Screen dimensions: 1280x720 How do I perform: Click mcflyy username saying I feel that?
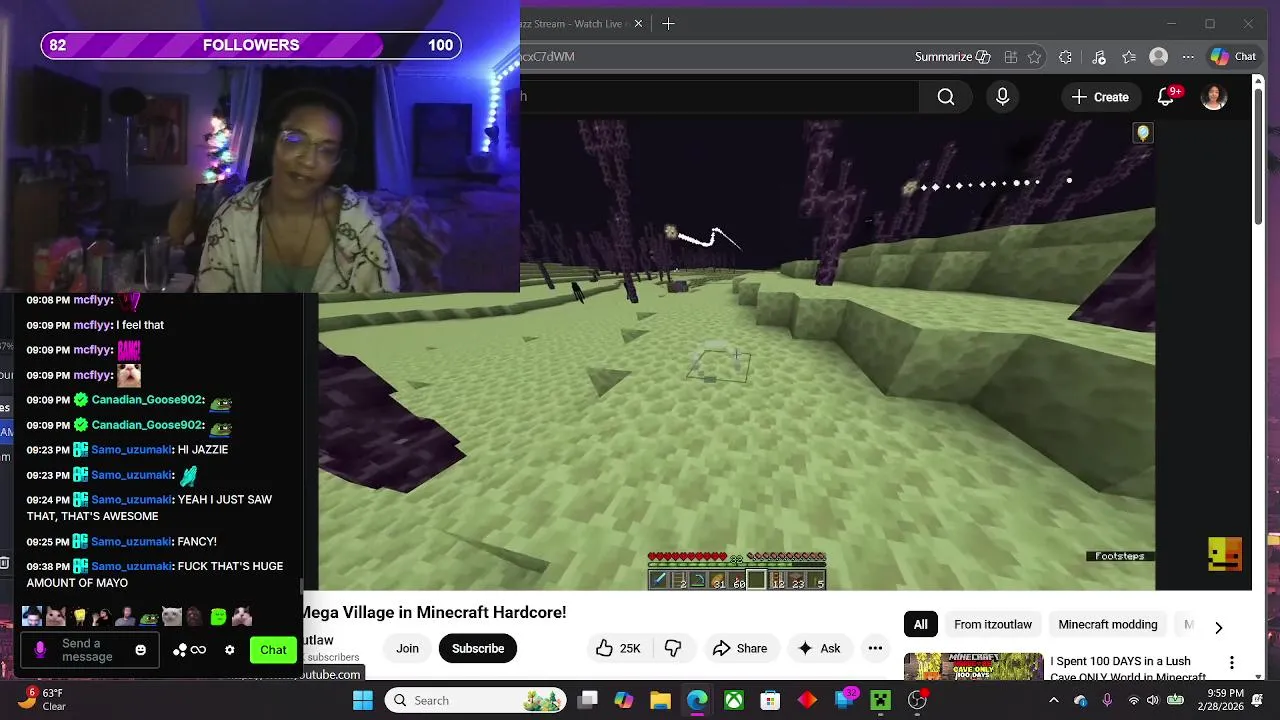(x=92, y=325)
